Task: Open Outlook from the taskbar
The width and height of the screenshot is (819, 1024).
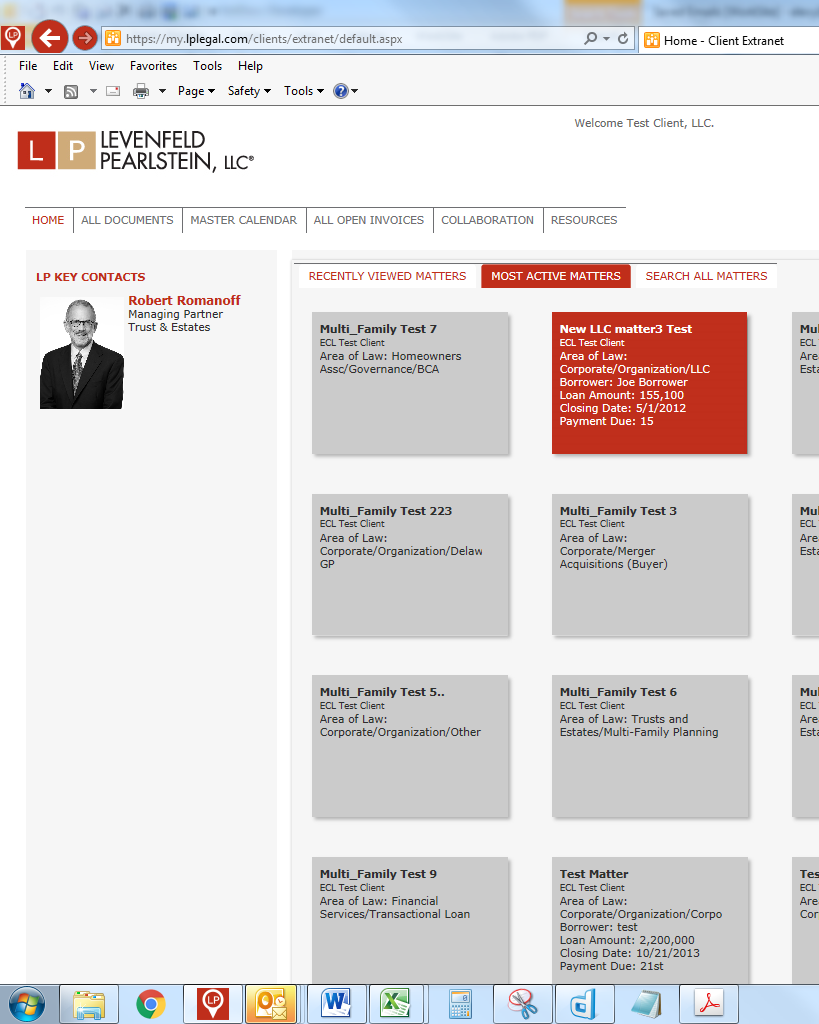Action: point(271,1004)
